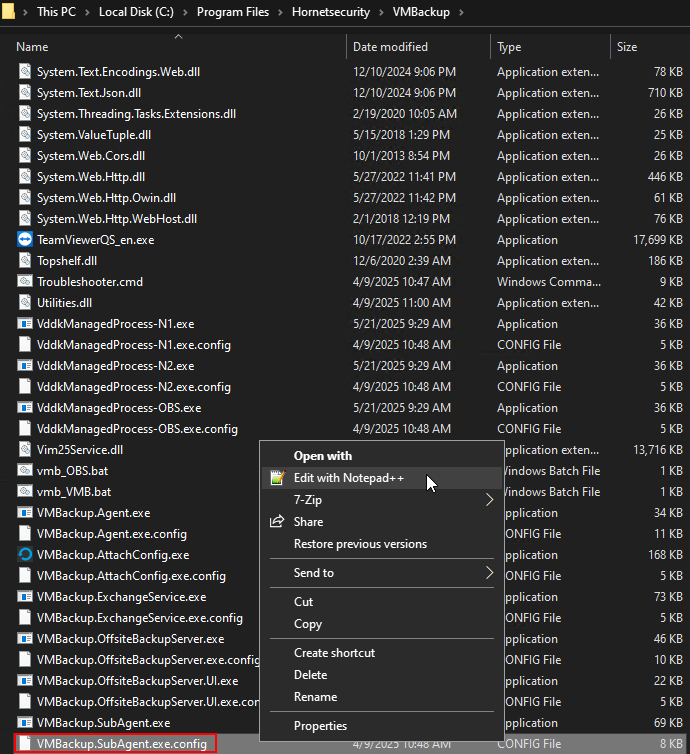Select System.Web.Http.WebHost.dll file name

(x=117, y=219)
